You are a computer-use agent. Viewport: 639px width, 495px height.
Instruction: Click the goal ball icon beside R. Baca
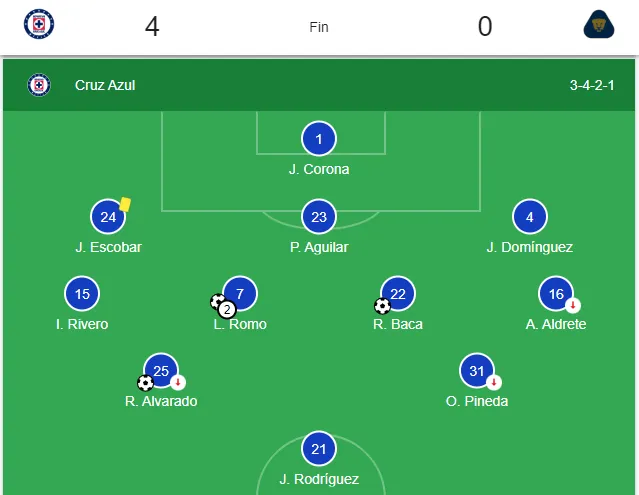(x=382, y=306)
